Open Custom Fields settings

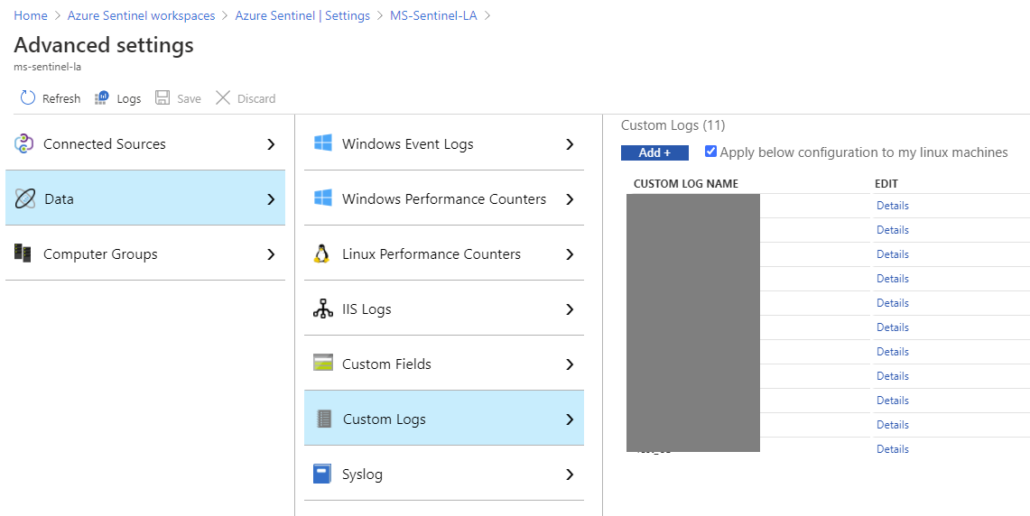(444, 363)
